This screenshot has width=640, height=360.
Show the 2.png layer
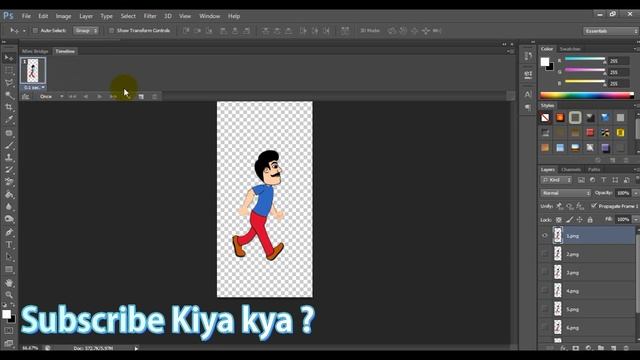click(x=545, y=254)
